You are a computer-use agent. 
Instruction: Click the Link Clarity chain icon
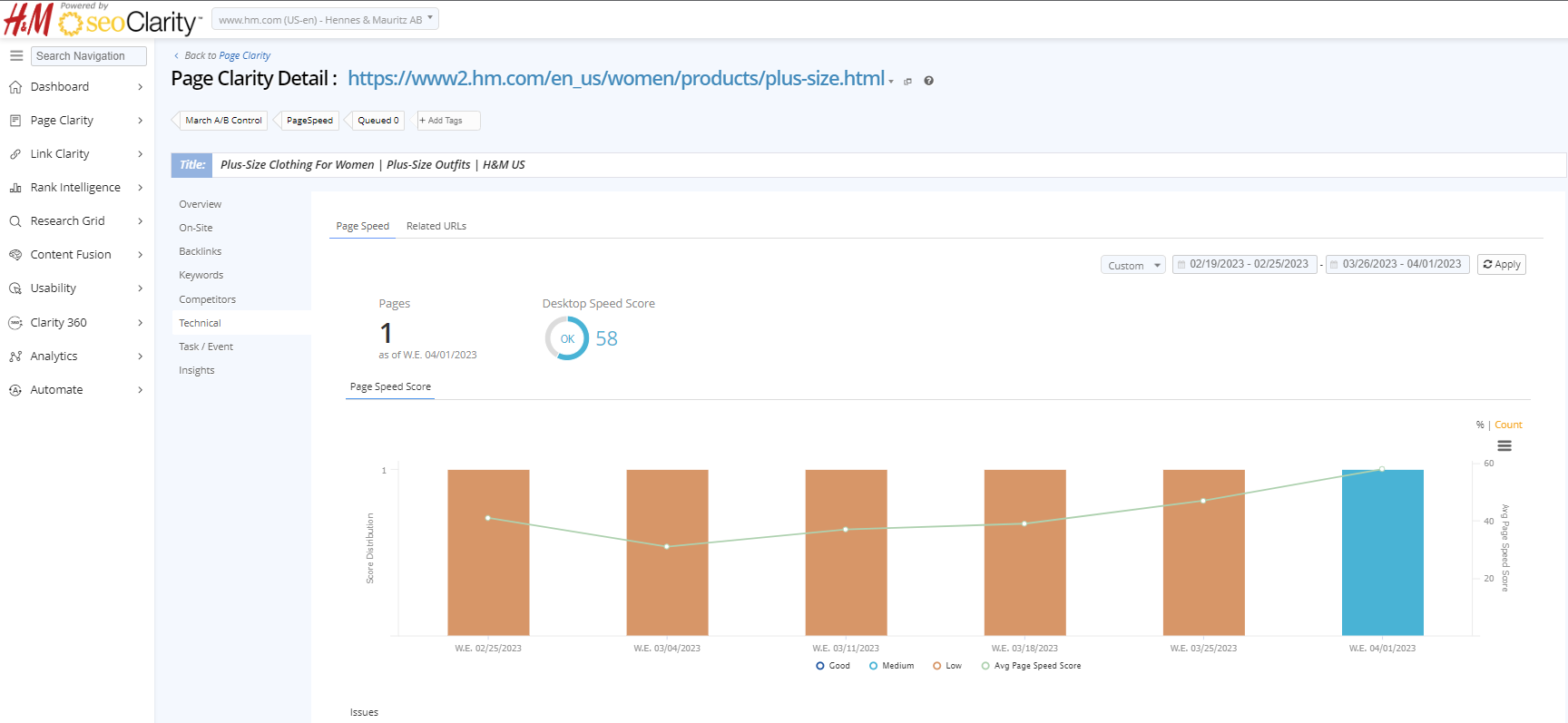point(15,154)
